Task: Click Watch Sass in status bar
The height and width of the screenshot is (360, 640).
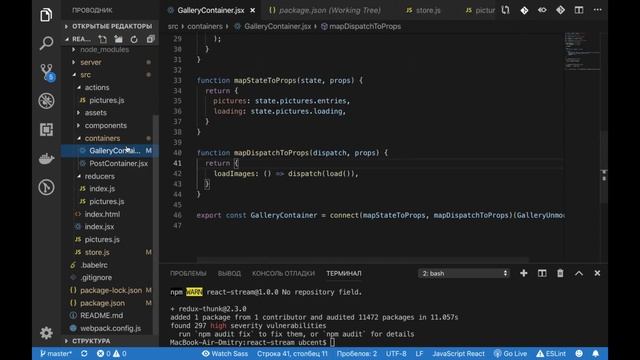Action: tap(225, 353)
